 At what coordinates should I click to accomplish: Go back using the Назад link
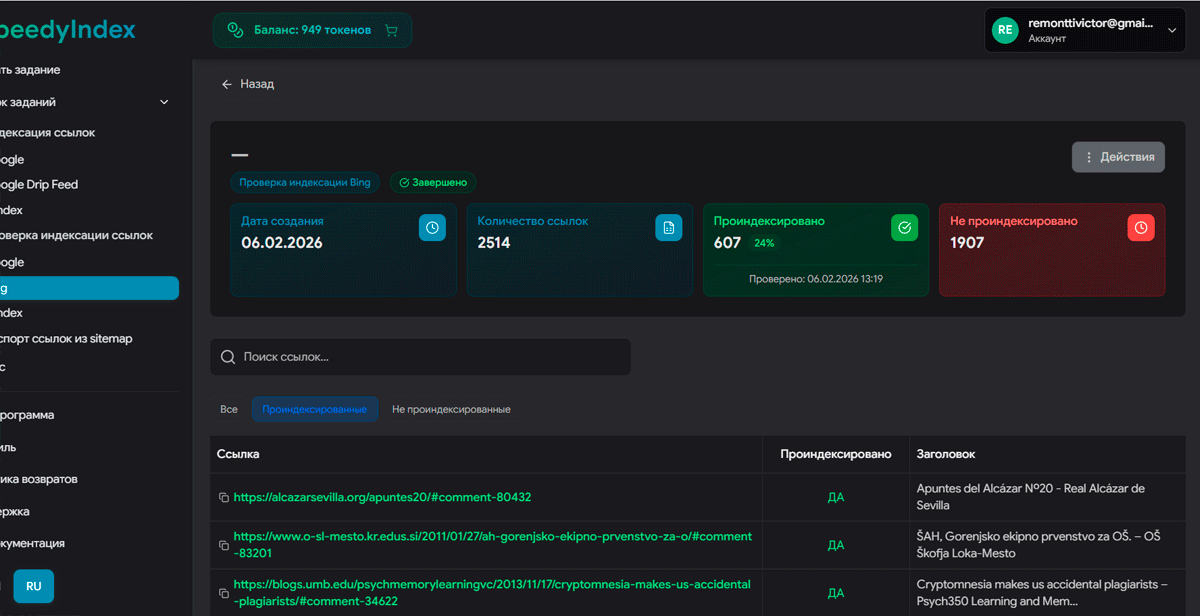tap(248, 84)
